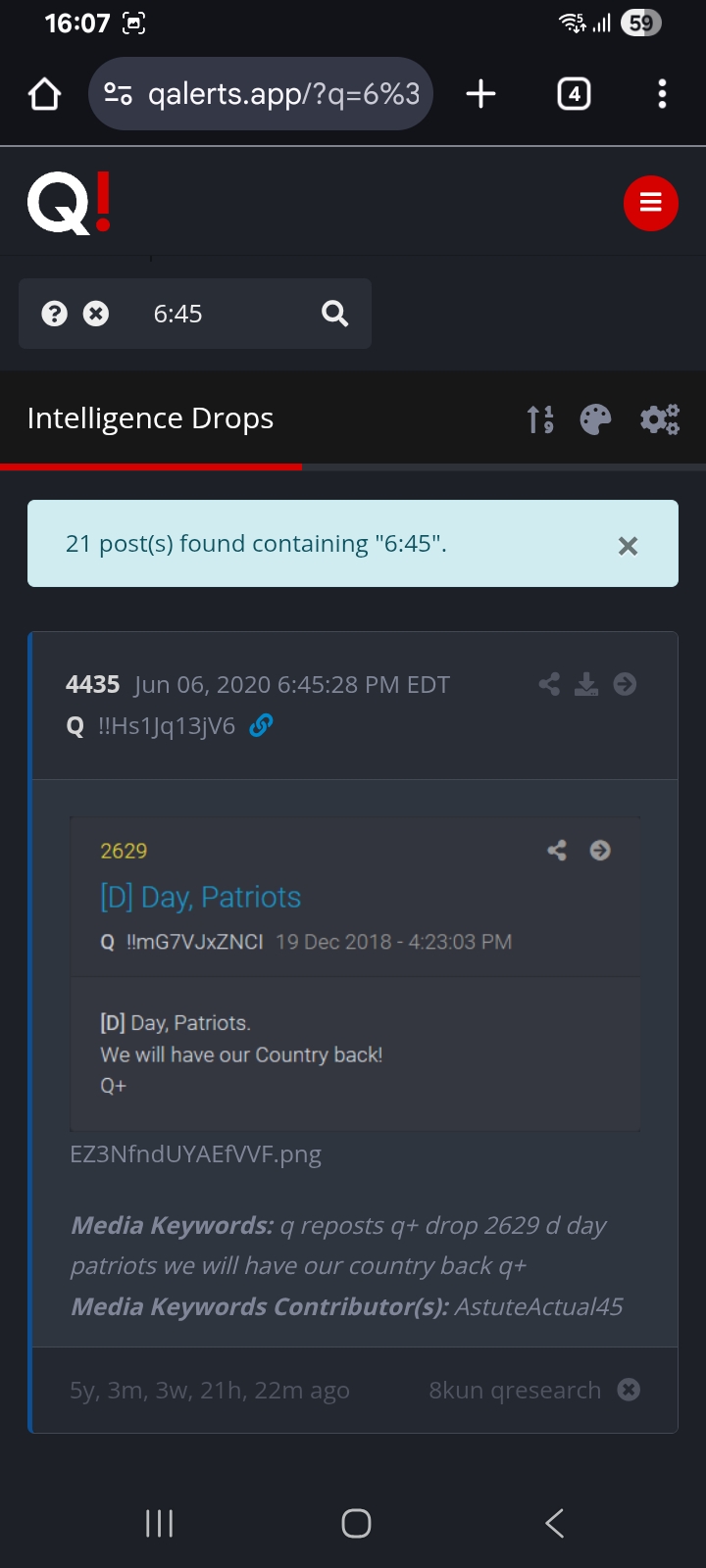Image resolution: width=706 pixels, height=1568 pixels.
Task: Download post 4435
Action: click(586, 684)
